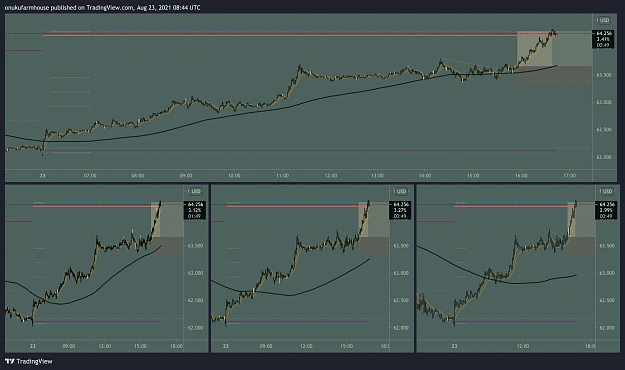Click 63.500 on the top chart price axis
This screenshot has width=625, height=370.
click(x=604, y=75)
